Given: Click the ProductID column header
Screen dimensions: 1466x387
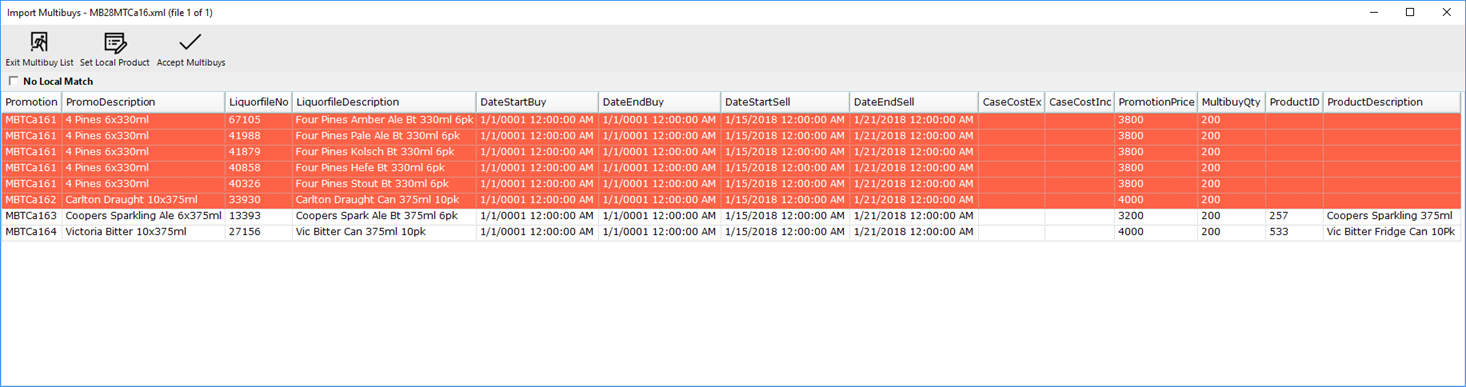Looking at the screenshot, I should pos(1294,102).
